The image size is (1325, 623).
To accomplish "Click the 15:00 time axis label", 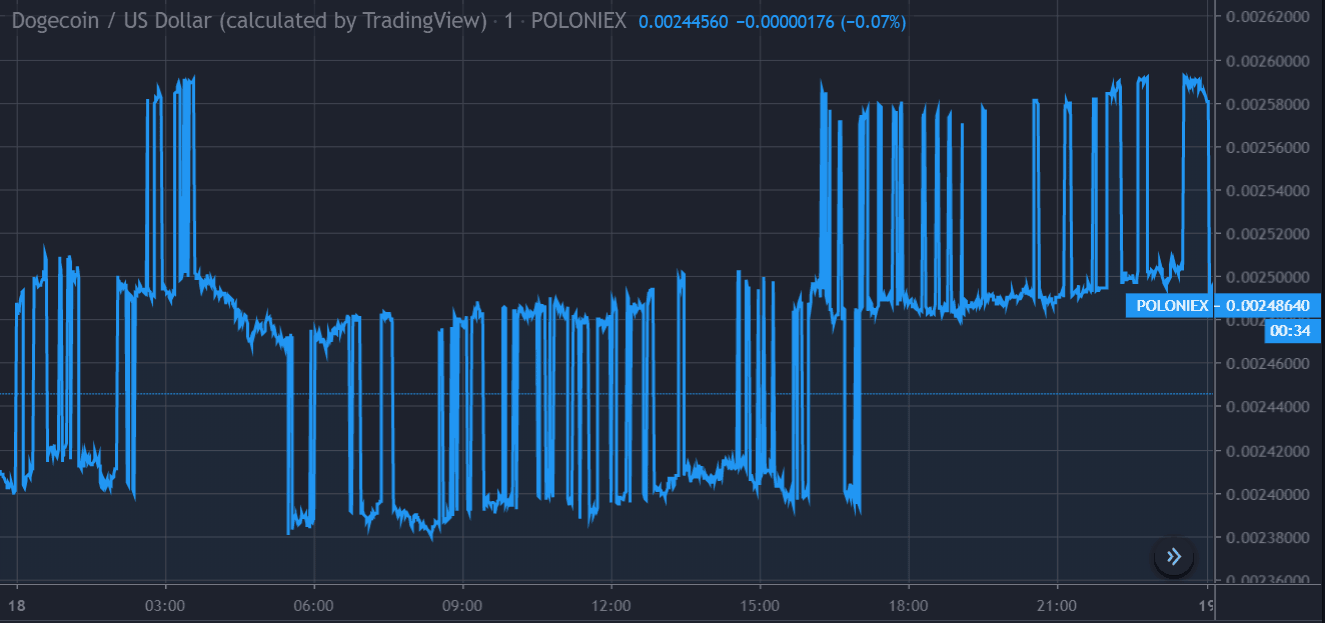I will click(760, 606).
